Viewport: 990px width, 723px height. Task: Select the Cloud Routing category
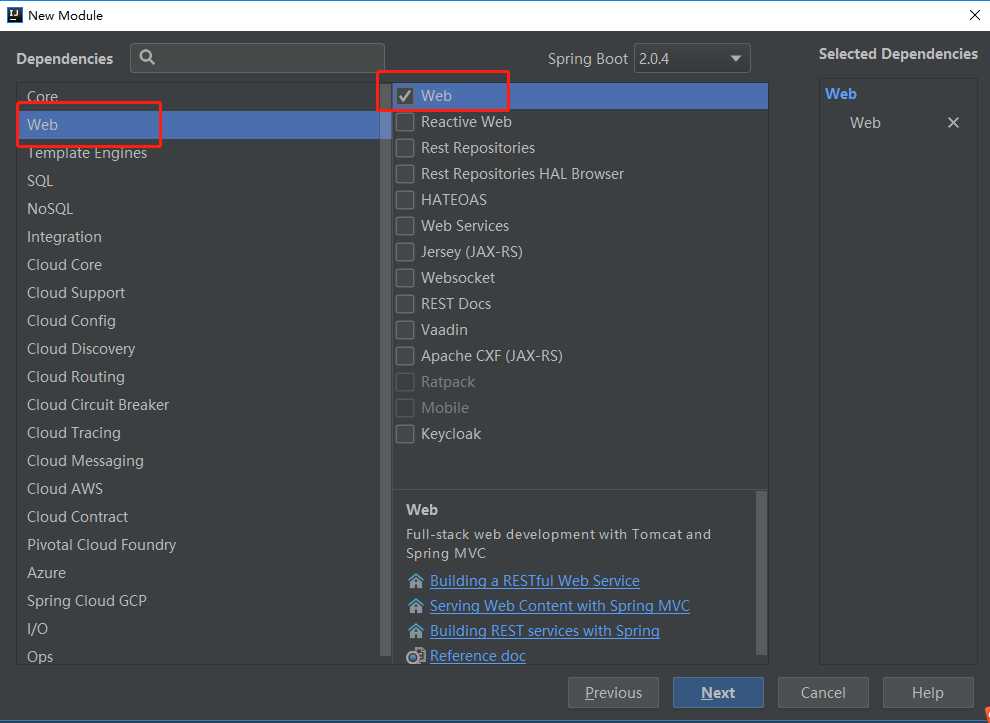pos(198,377)
